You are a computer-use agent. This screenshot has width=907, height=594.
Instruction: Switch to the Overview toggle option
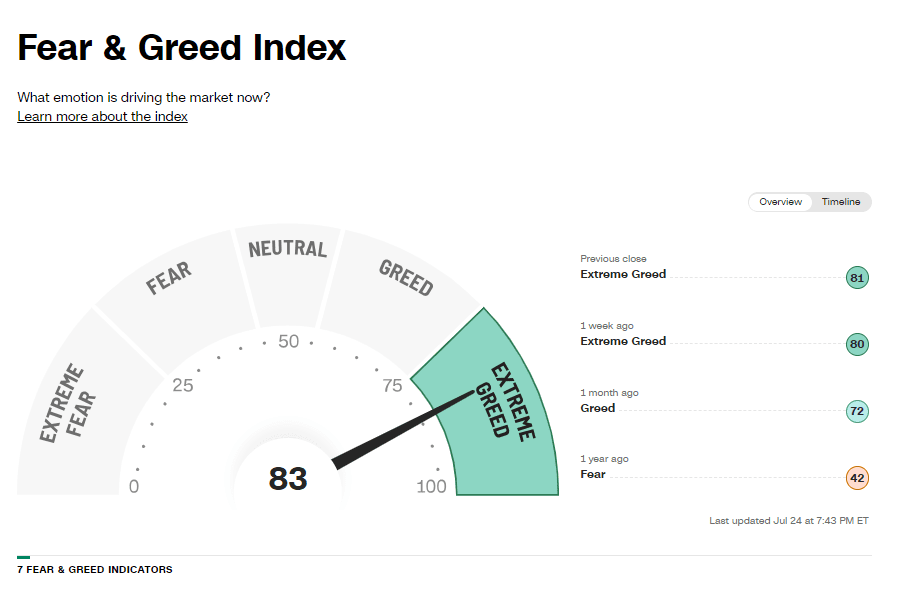[x=780, y=202]
